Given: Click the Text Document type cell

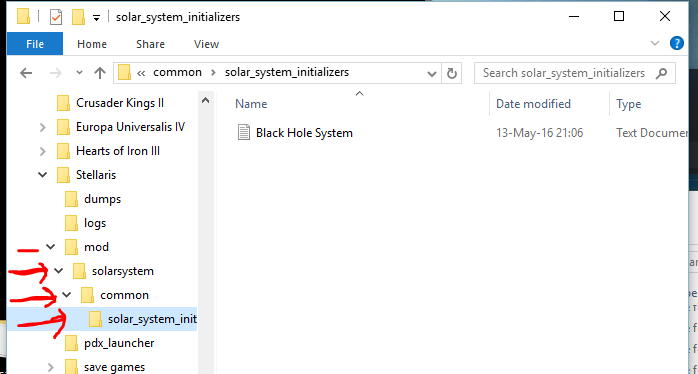Looking at the screenshot, I should pos(652,133).
